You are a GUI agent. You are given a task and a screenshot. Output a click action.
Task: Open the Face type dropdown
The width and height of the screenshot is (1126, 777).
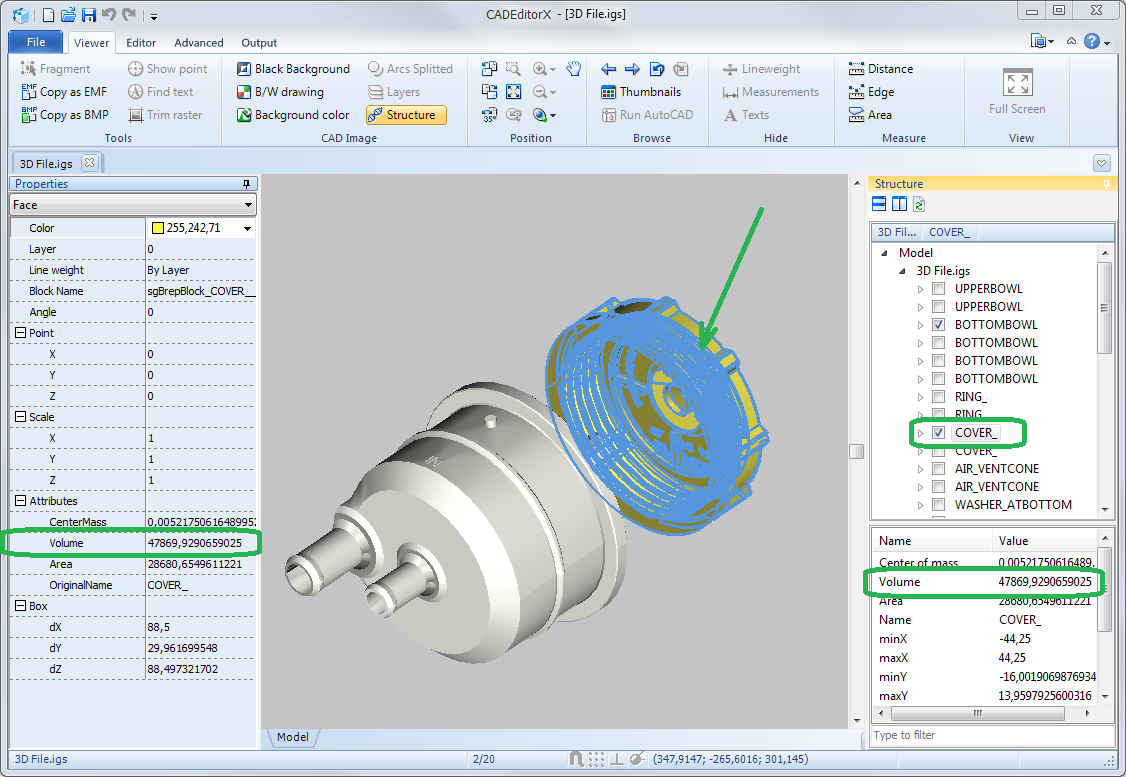(248, 205)
